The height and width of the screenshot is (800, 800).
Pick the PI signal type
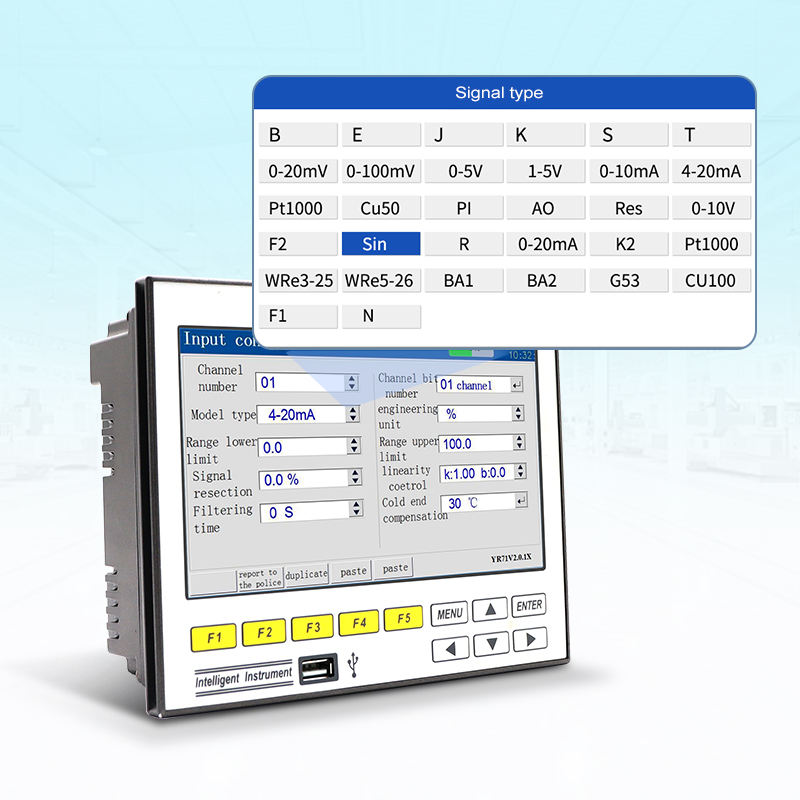tap(464, 208)
